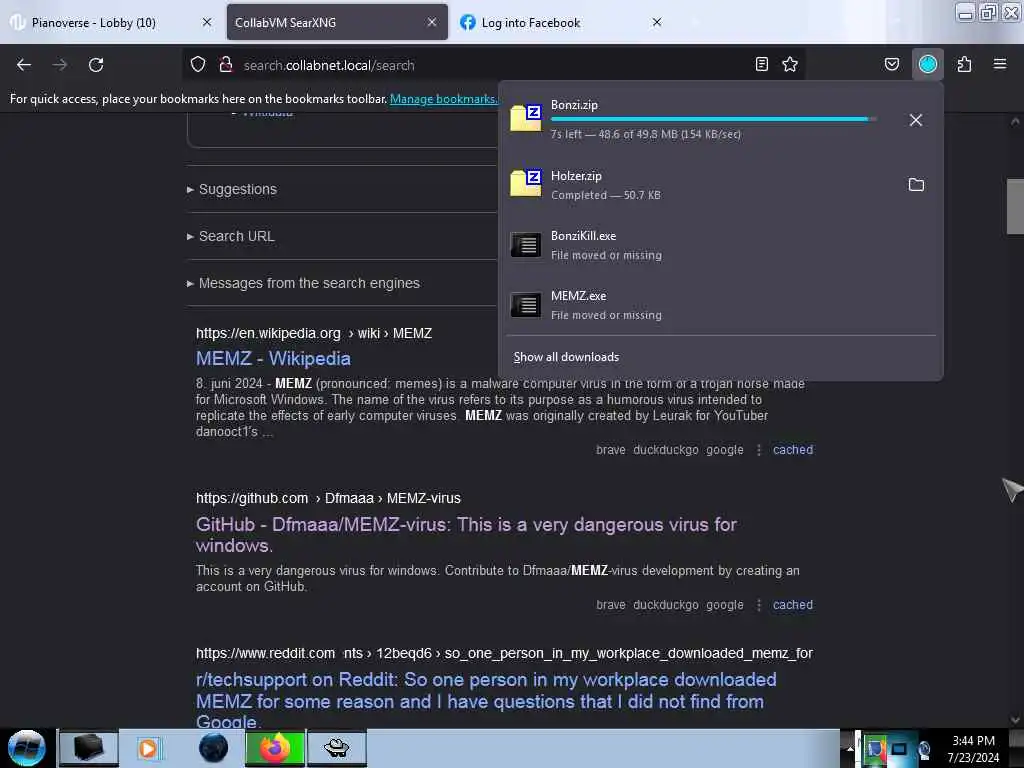Bookmark this page with the star icon

[790, 64]
